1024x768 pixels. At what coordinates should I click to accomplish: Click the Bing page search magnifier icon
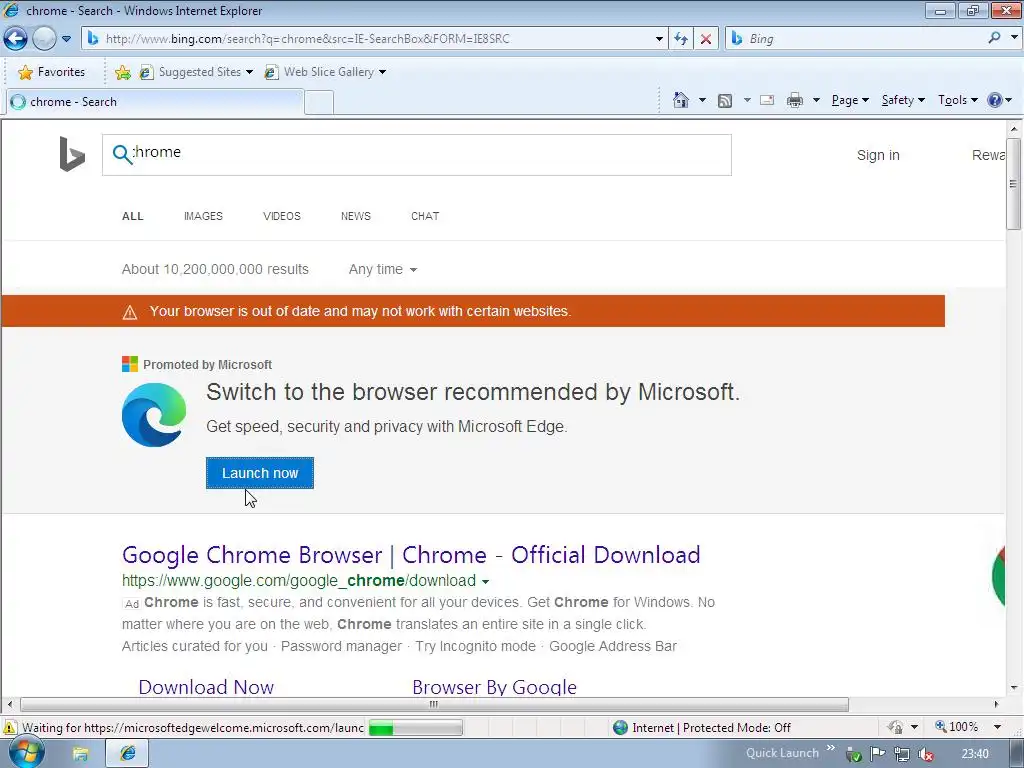[121, 154]
